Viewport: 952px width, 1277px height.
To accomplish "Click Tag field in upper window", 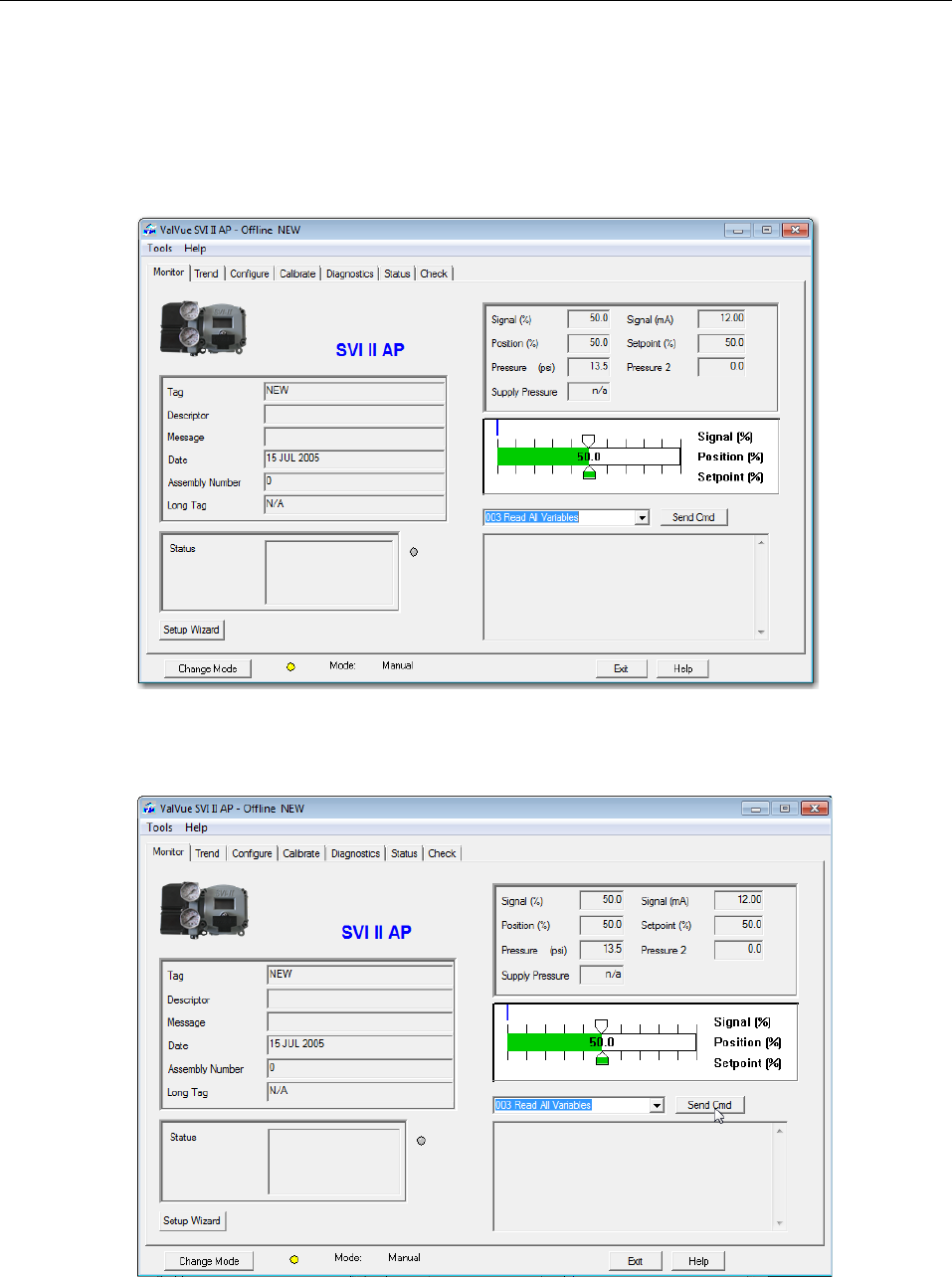I will pos(354,391).
